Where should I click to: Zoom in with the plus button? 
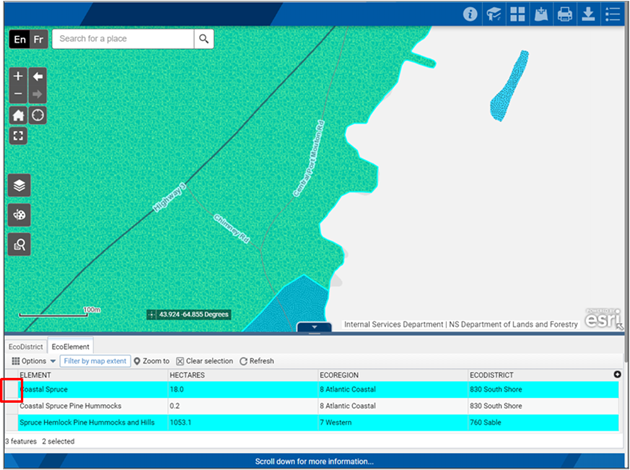point(18,76)
